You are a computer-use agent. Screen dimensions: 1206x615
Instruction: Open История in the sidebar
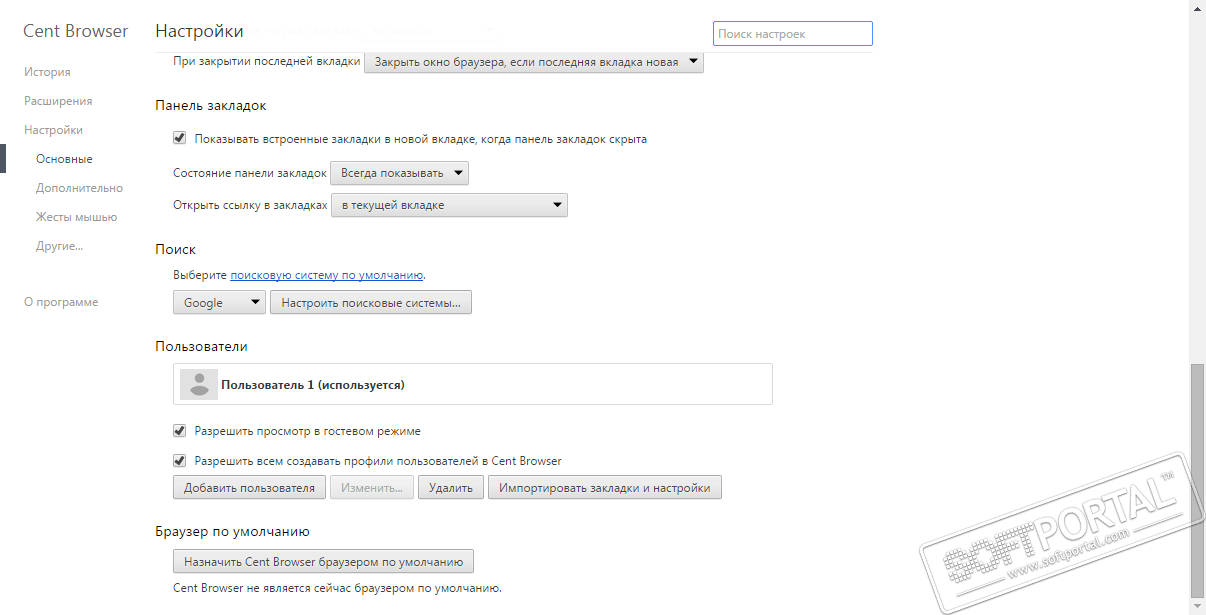(47, 72)
